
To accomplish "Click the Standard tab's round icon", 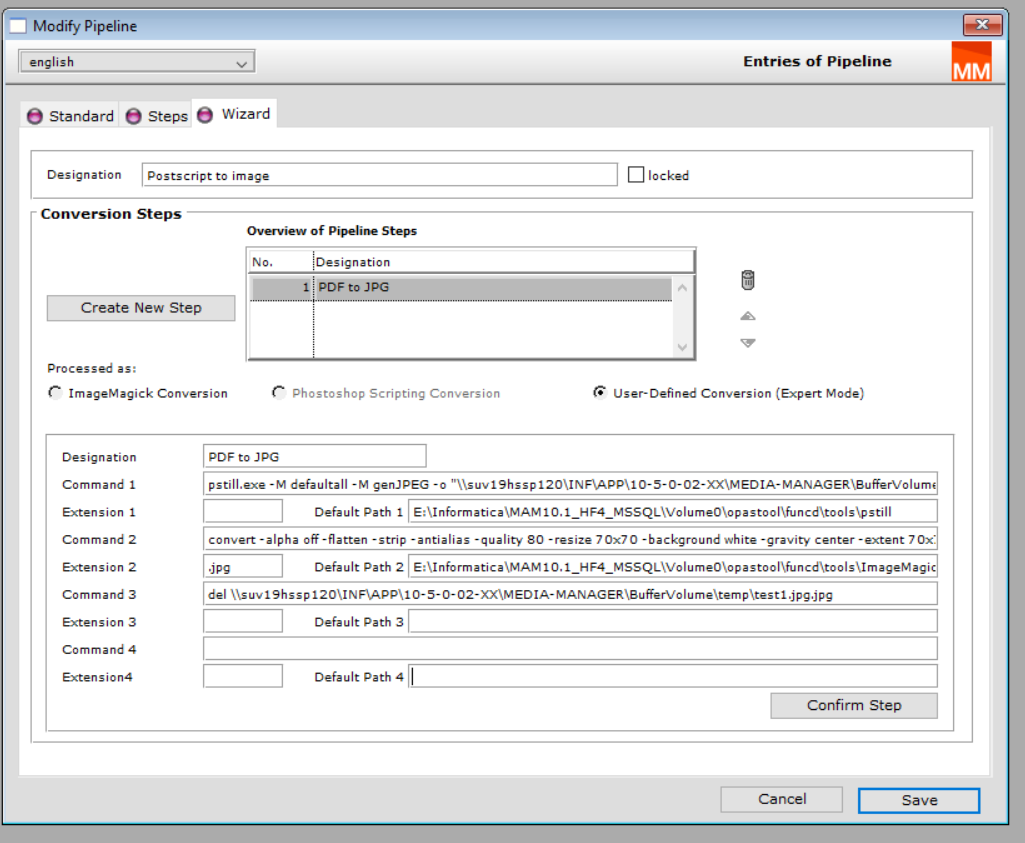I will coord(35,116).
